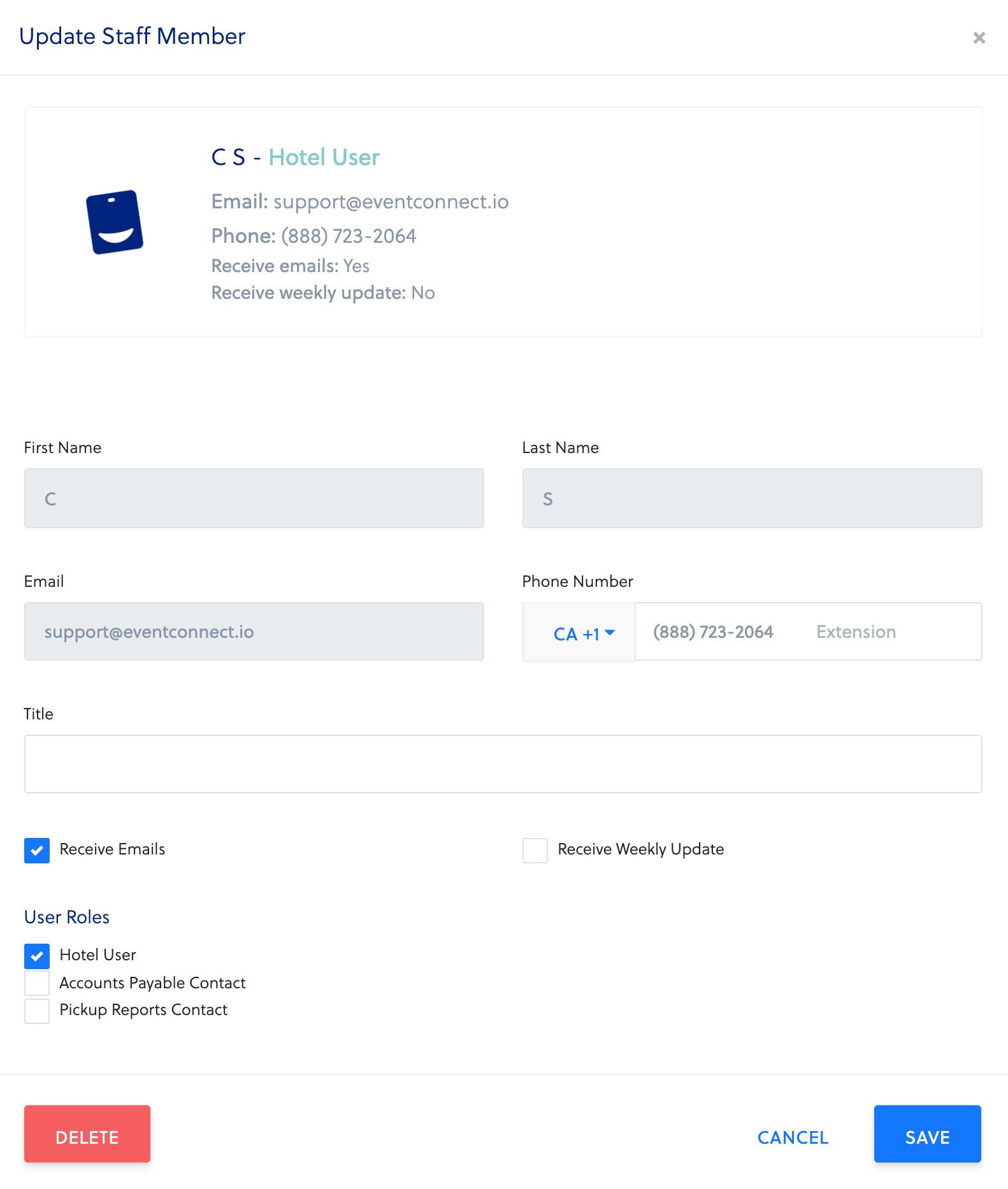Click the Email input field

[x=254, y=632]
